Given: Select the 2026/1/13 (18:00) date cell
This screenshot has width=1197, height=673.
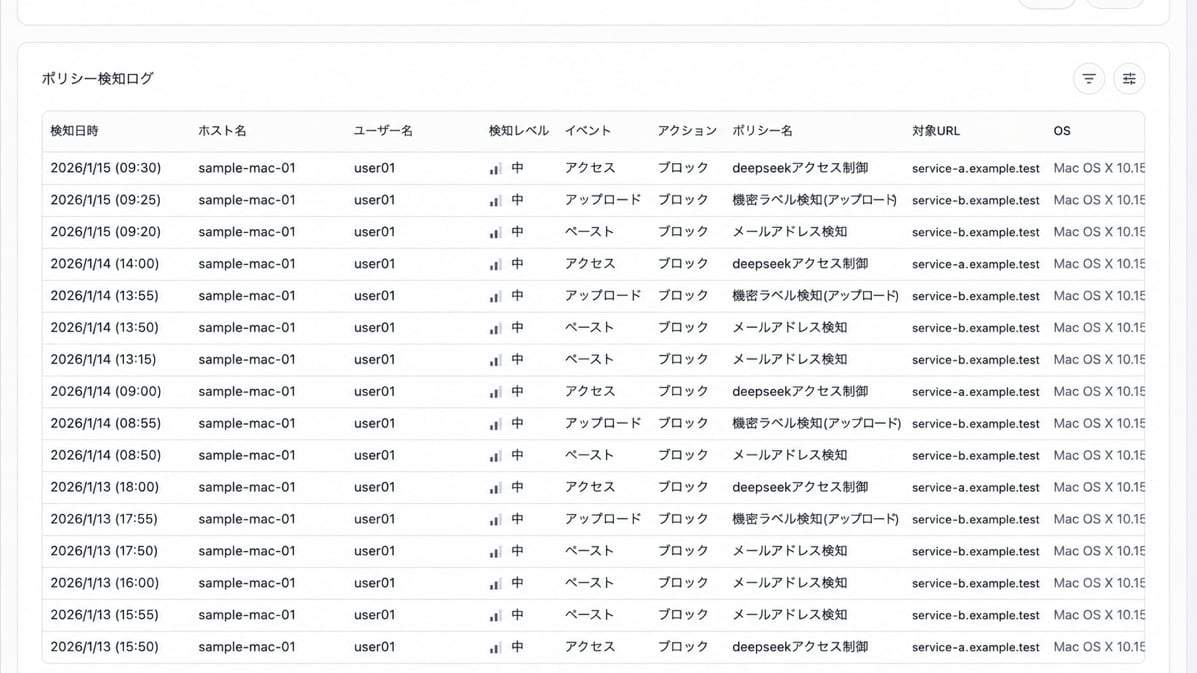Looking at the screenshot, I should (x=105, y=487).
